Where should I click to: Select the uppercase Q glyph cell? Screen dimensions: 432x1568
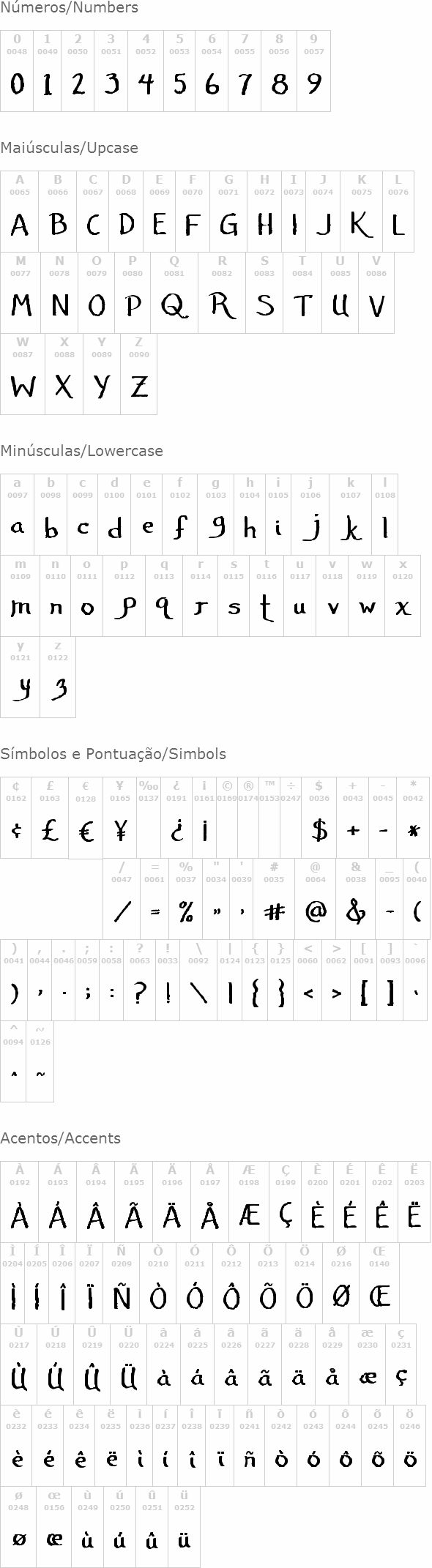pyautogui.click(x=174, y=293)
